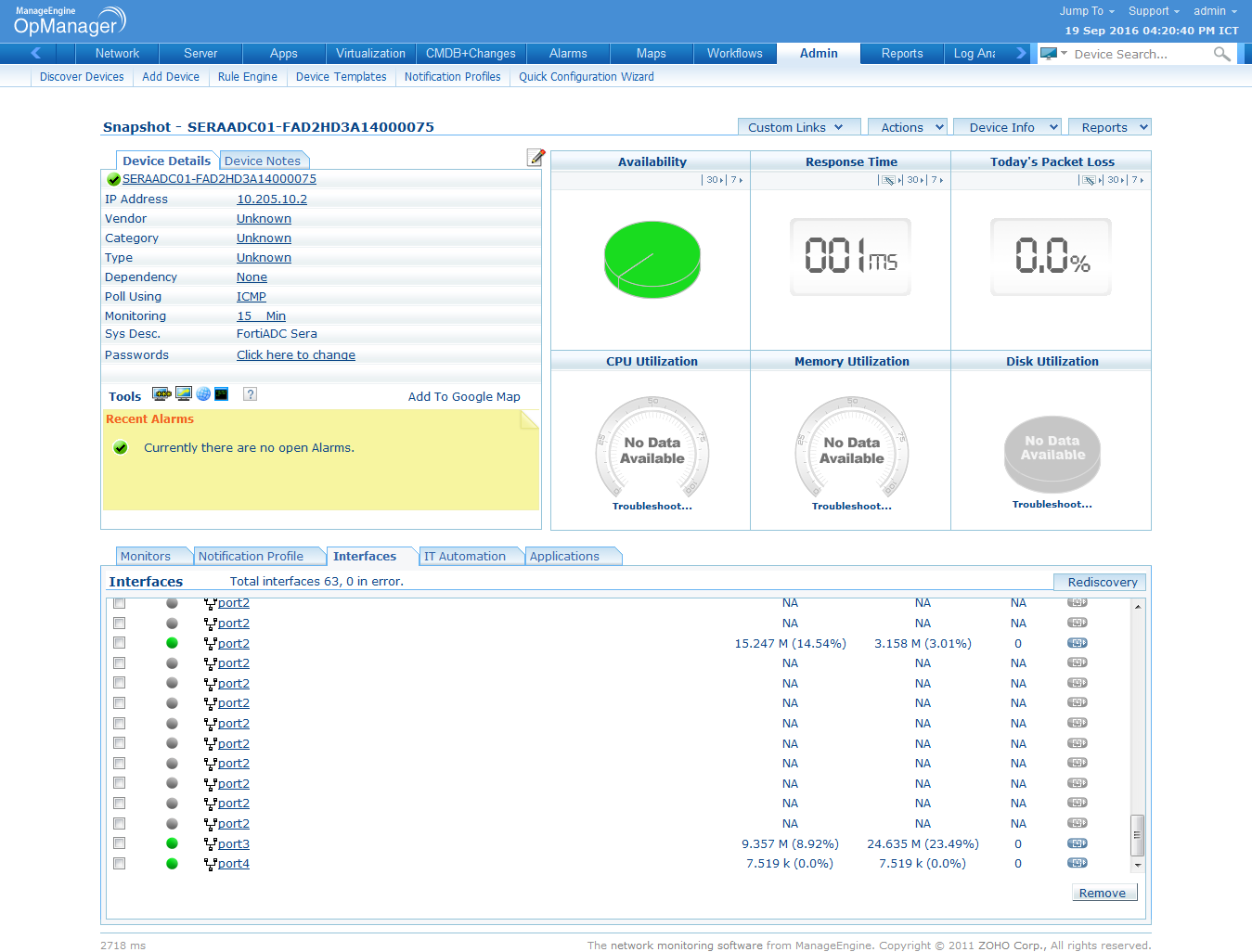Launch the web browser globe tool icon
Viewport: 1252px width, 952px height.
(x=203, y=394)
